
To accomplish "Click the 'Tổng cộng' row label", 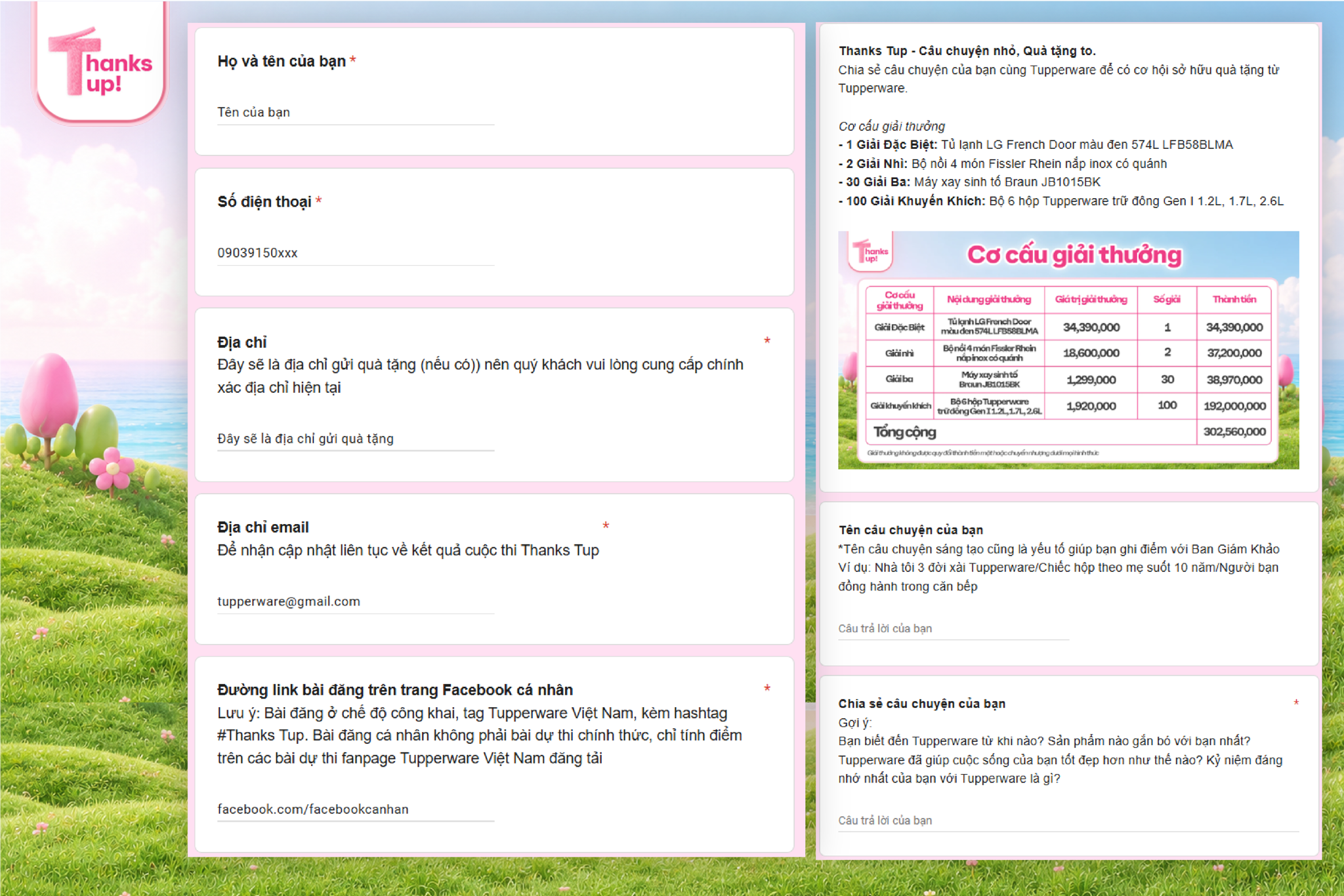I will click(904, 432).
